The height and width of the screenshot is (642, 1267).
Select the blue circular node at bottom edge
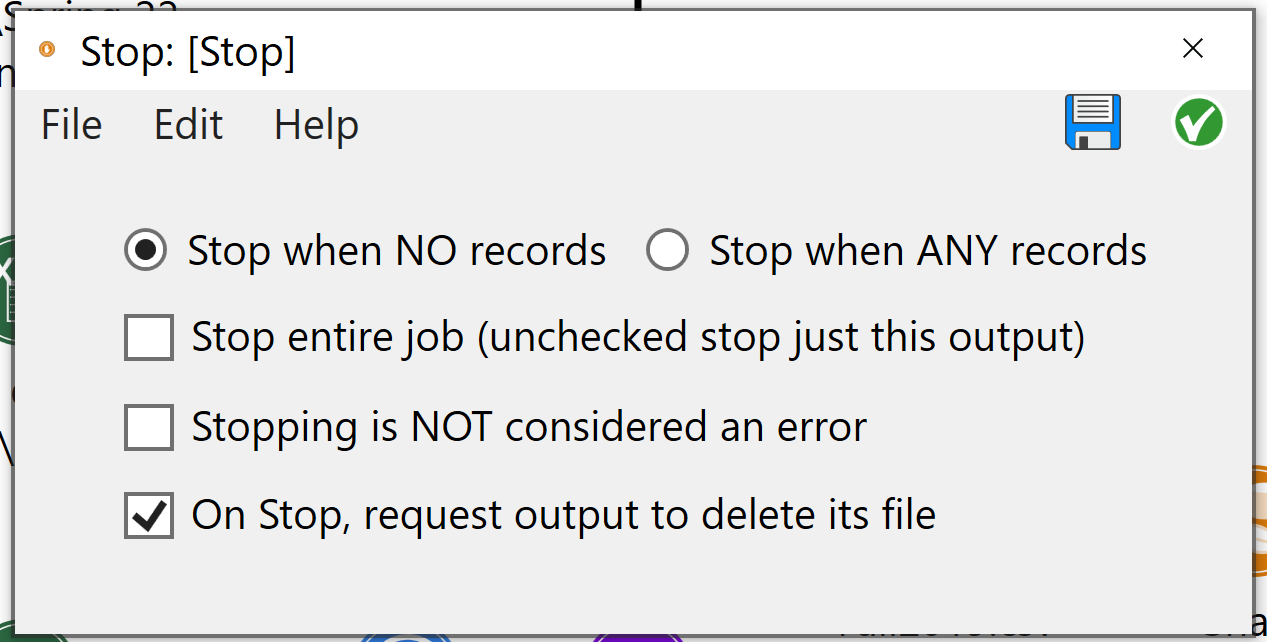[406, 636]
